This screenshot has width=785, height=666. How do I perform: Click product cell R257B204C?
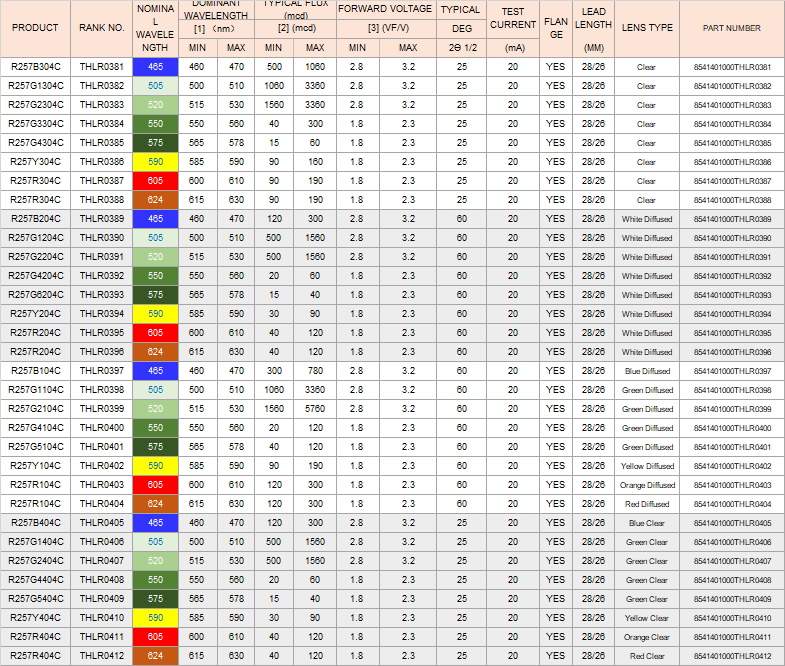pos(36,219)
